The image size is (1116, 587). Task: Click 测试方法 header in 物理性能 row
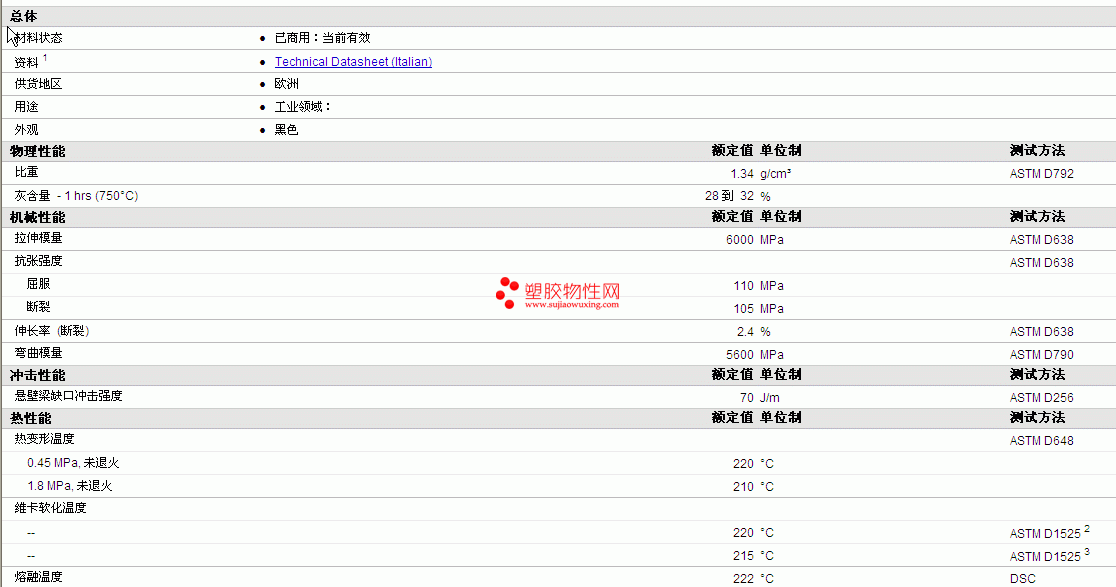(1037, 150)
